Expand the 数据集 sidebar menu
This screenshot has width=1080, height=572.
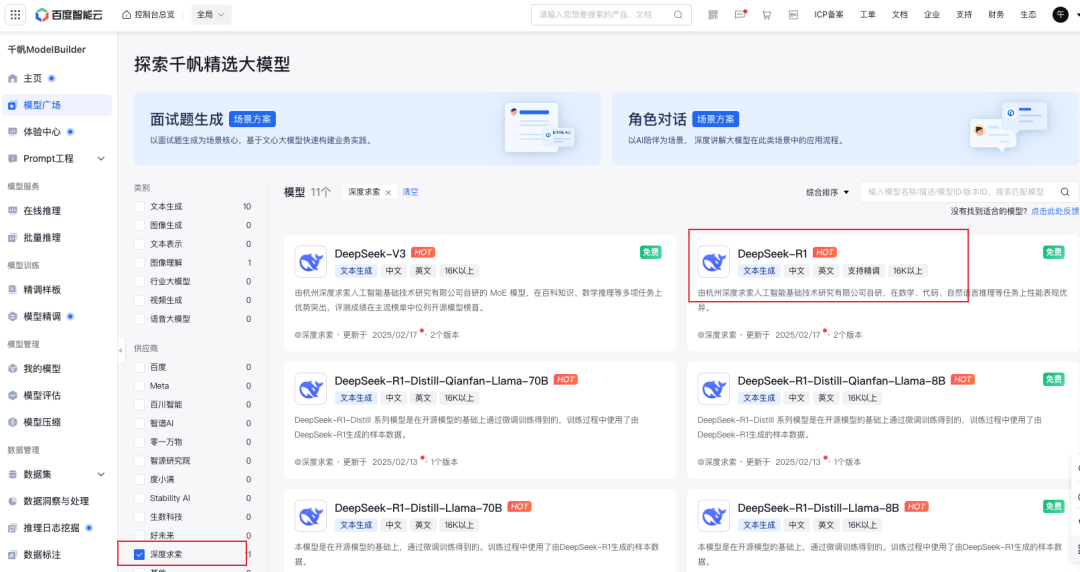(101, 474)
